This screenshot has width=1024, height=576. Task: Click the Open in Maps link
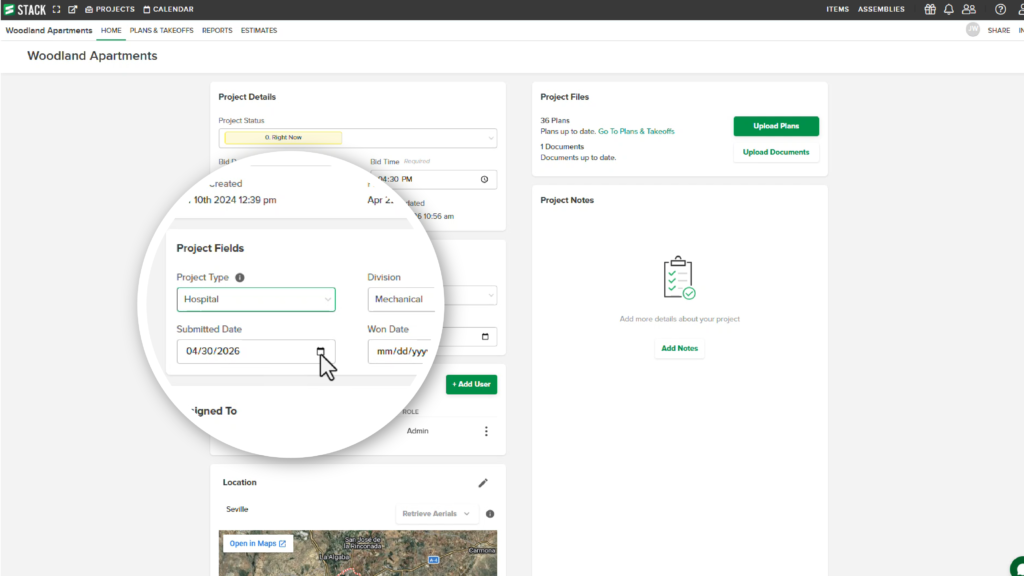pyautogui.click(x=257, y=543)
